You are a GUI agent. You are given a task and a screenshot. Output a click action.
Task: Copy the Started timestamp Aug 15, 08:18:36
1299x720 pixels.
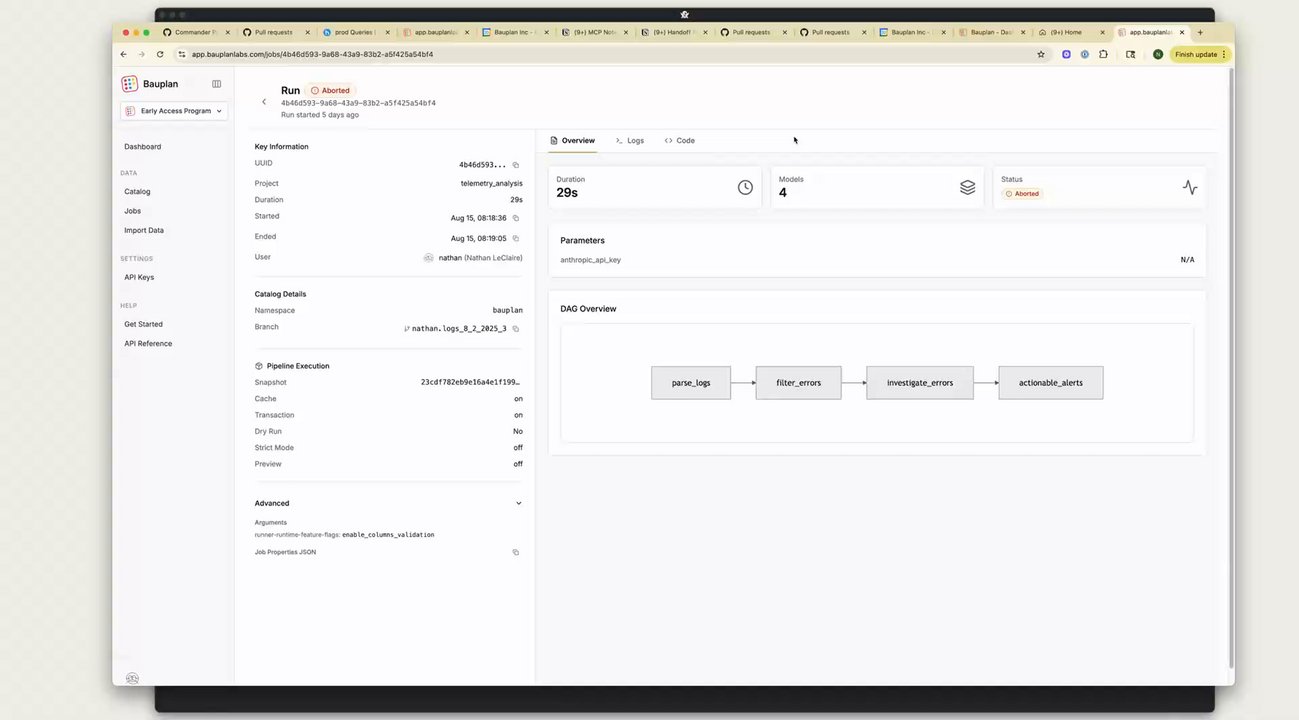pyautogui.click(x=516, y=218)
